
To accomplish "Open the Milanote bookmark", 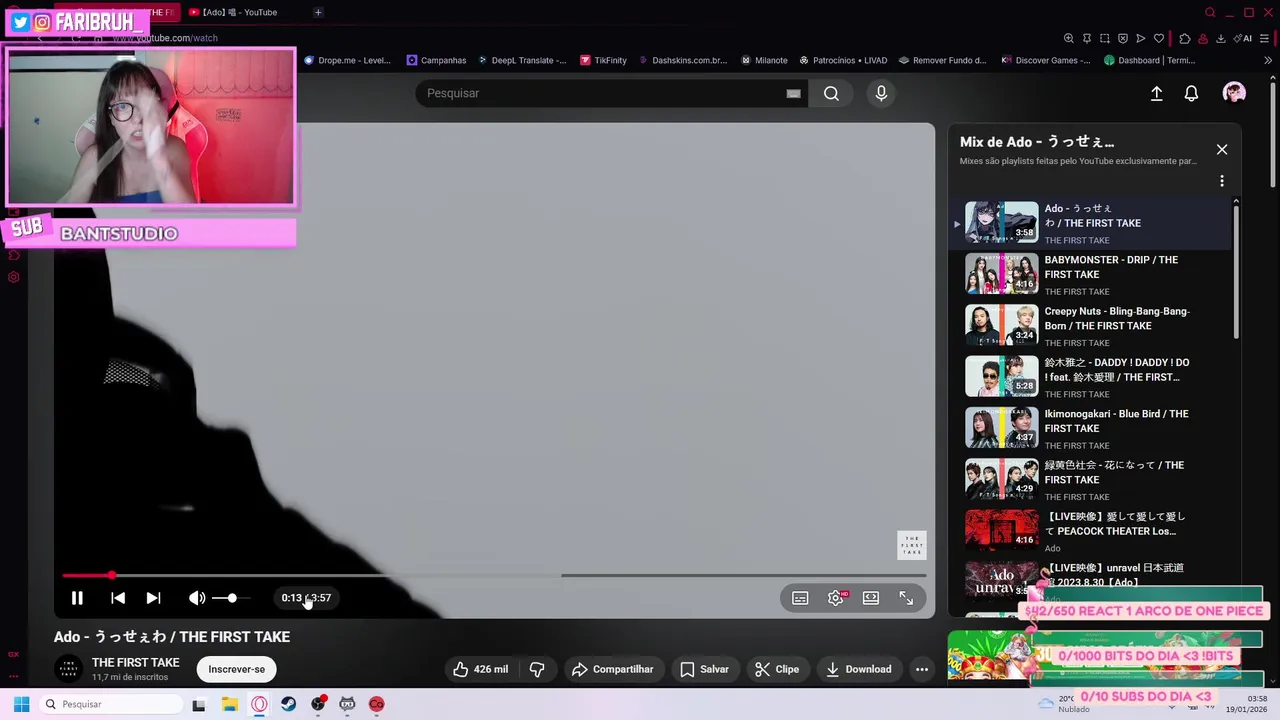I will (x=764, y=60).
